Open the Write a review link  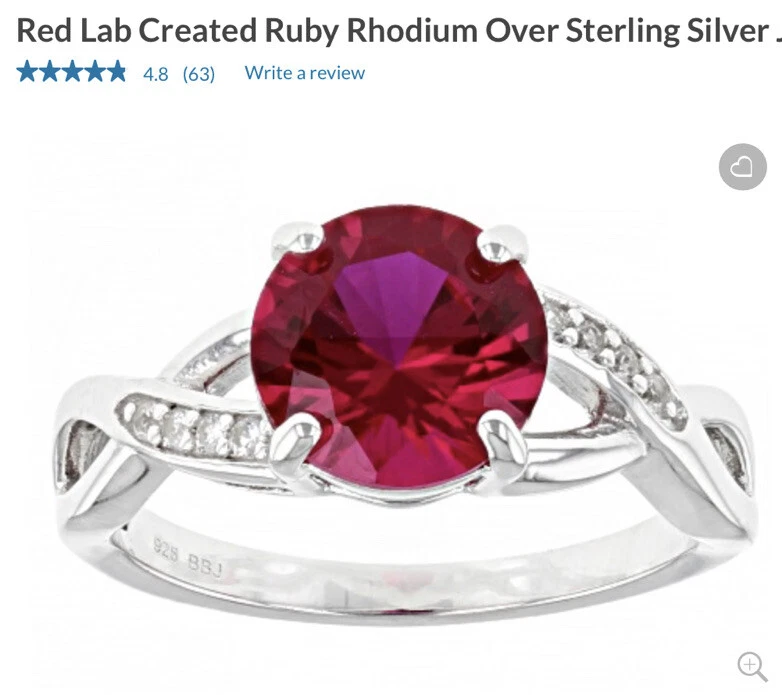(304, 73)
